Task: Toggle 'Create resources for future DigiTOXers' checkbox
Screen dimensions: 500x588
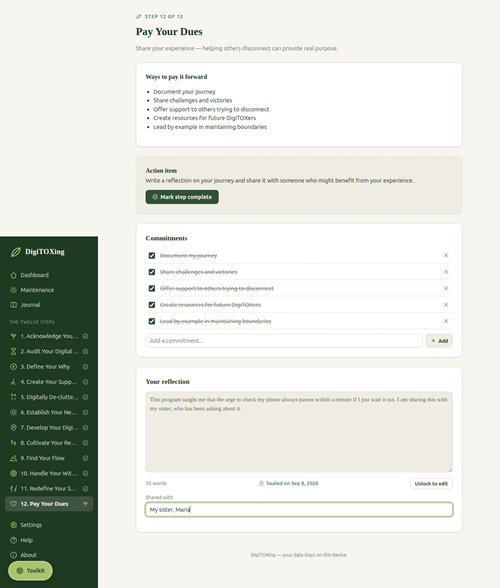Action: 152,304
